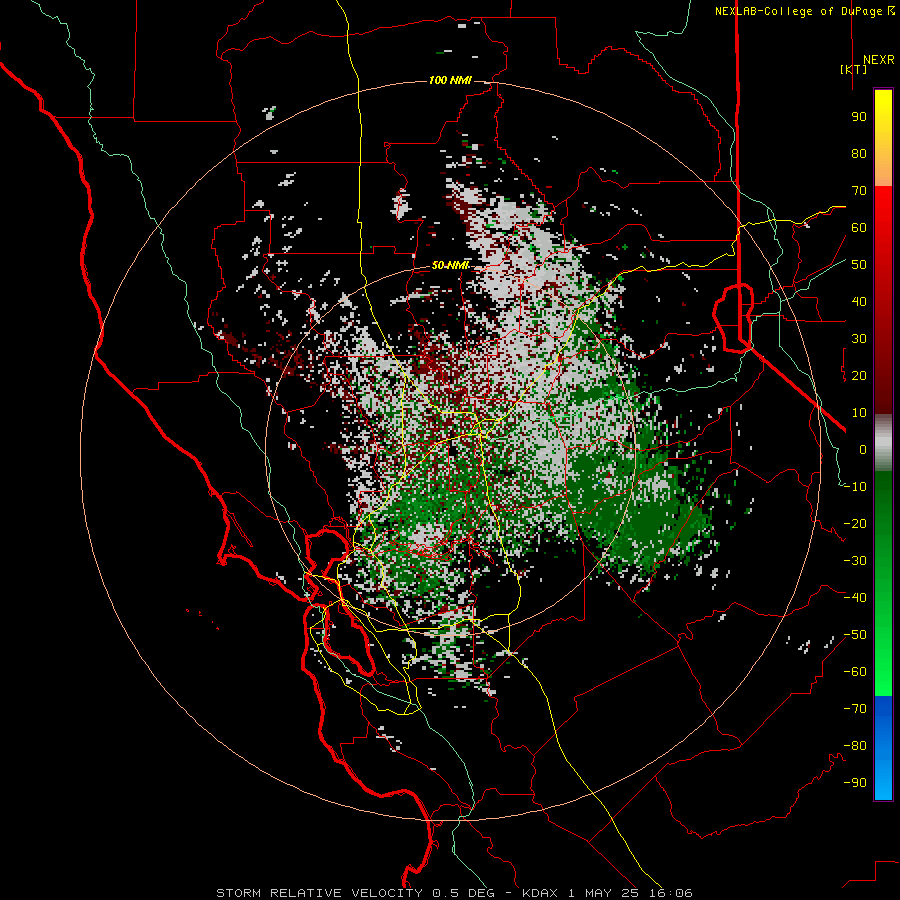Click the KDAX radar site identifier
Viewport: 900px width, 900px height.
point(540,893)
